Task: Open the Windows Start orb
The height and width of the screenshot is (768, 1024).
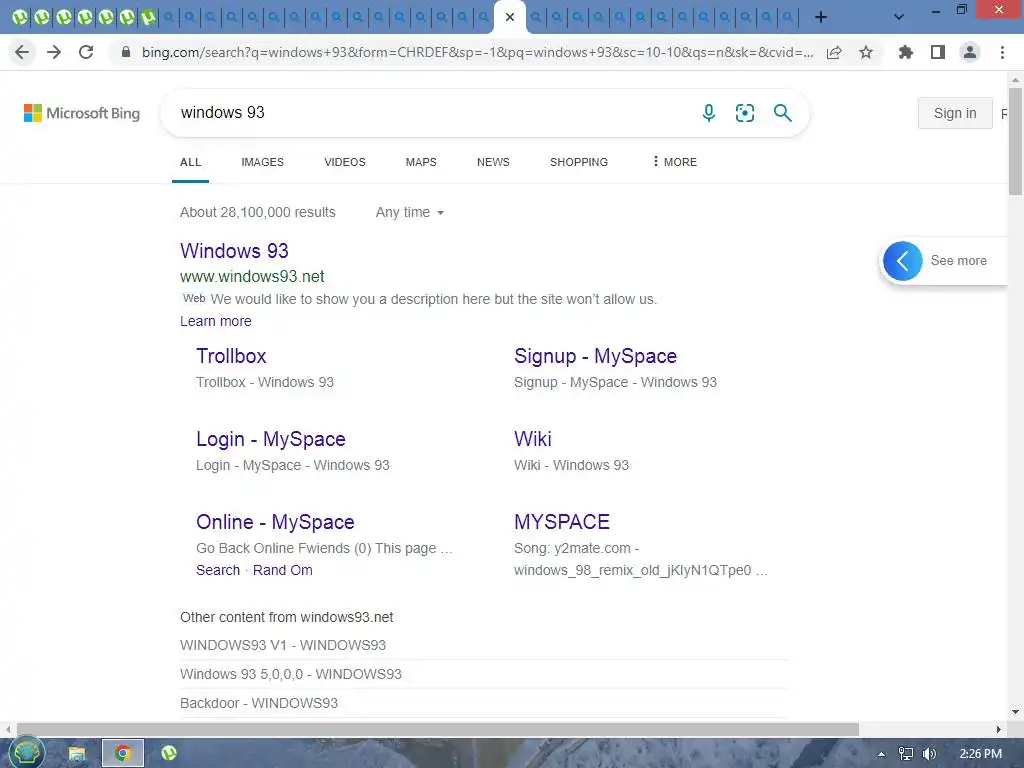Action: [27, 753]
